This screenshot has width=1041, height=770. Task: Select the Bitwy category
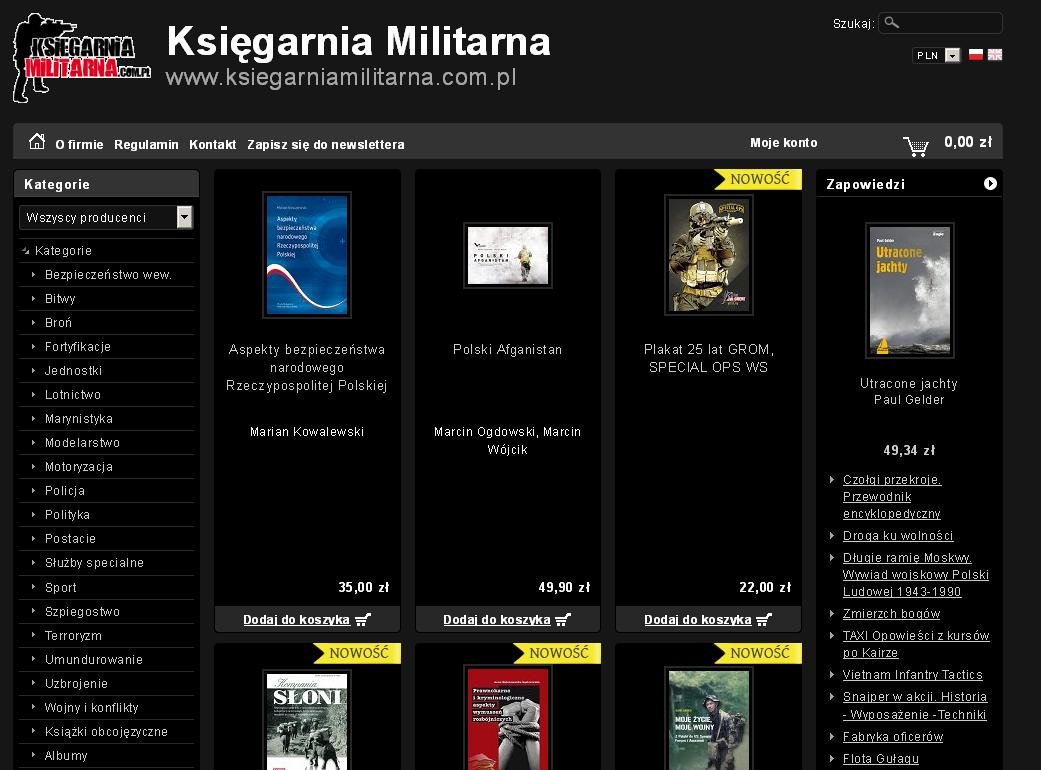click(x=60, y=299)
